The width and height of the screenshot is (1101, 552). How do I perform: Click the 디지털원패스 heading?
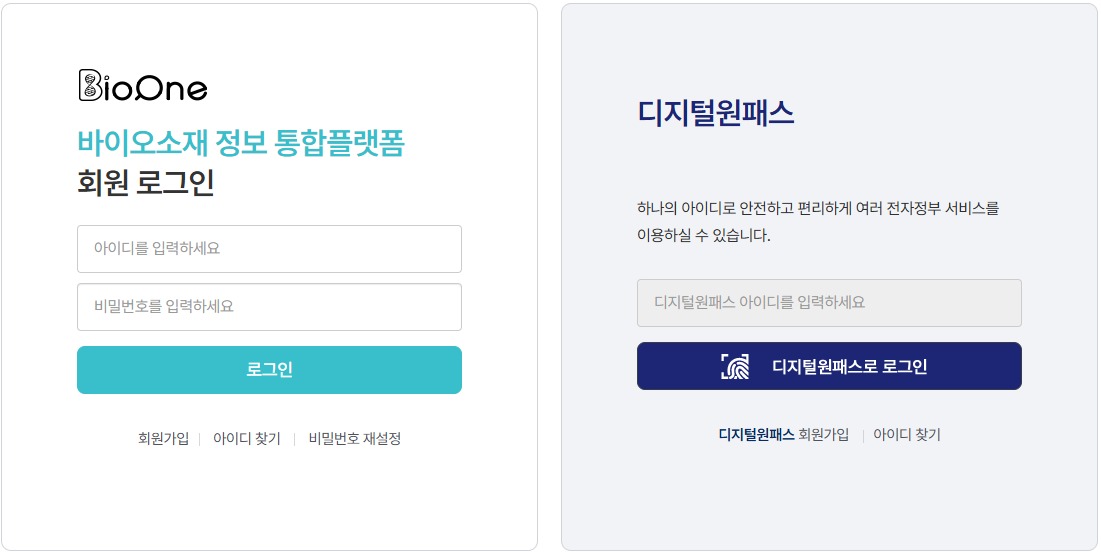715,113
